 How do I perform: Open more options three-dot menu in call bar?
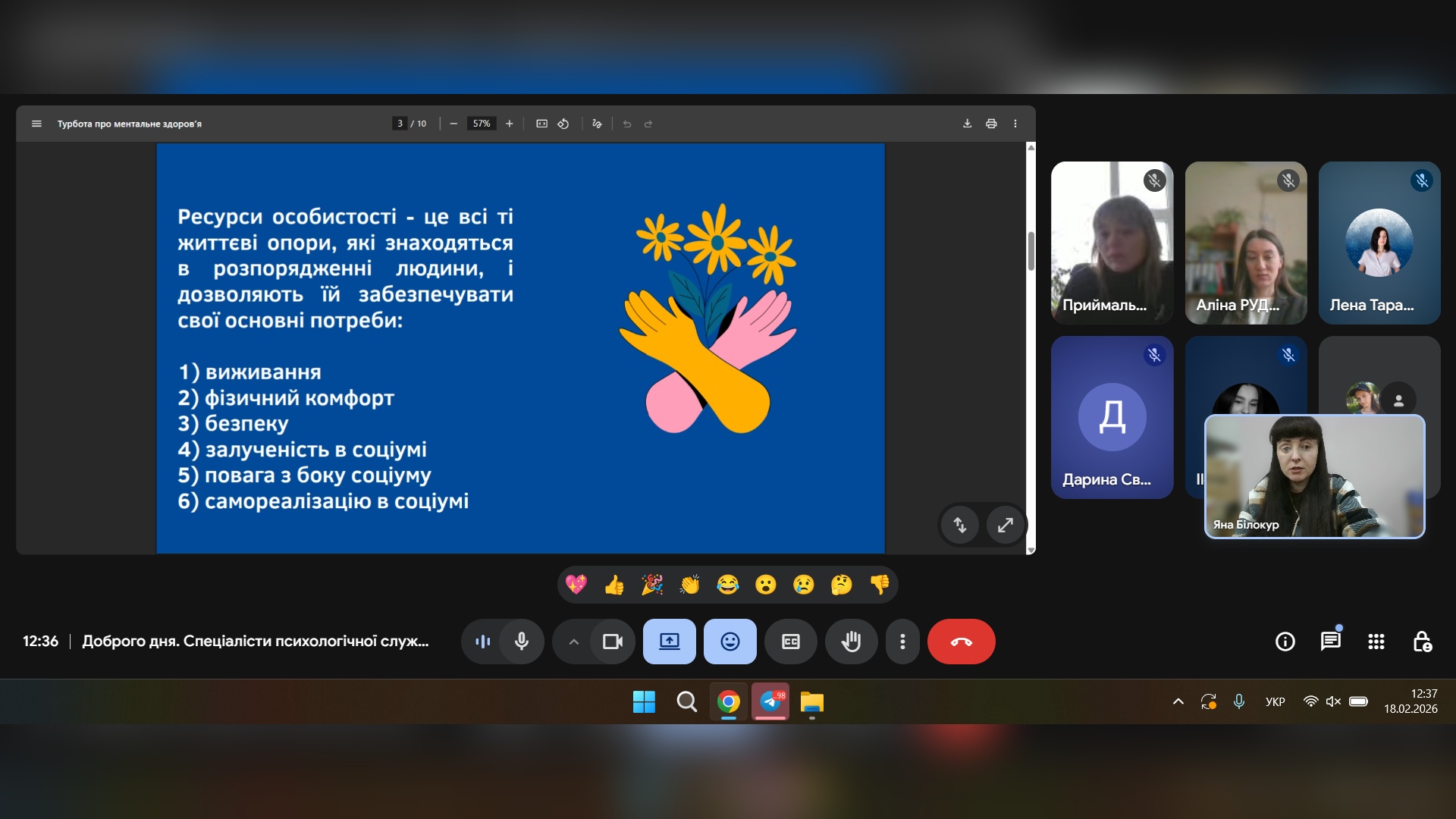[902, 642]
